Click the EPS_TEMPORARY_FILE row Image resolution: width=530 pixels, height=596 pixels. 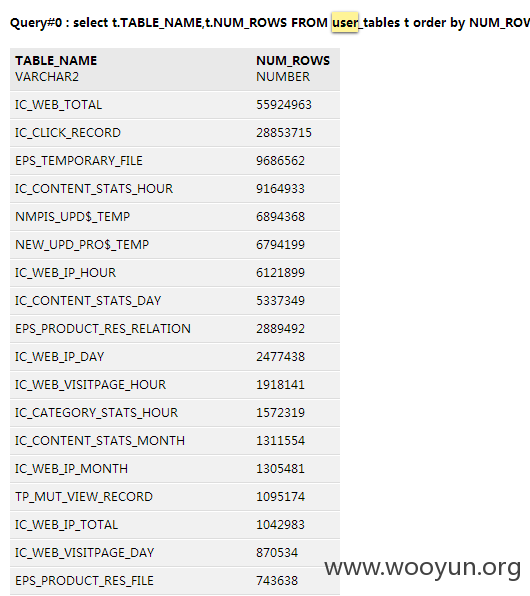pyautogui.click(x=175, y=161)
